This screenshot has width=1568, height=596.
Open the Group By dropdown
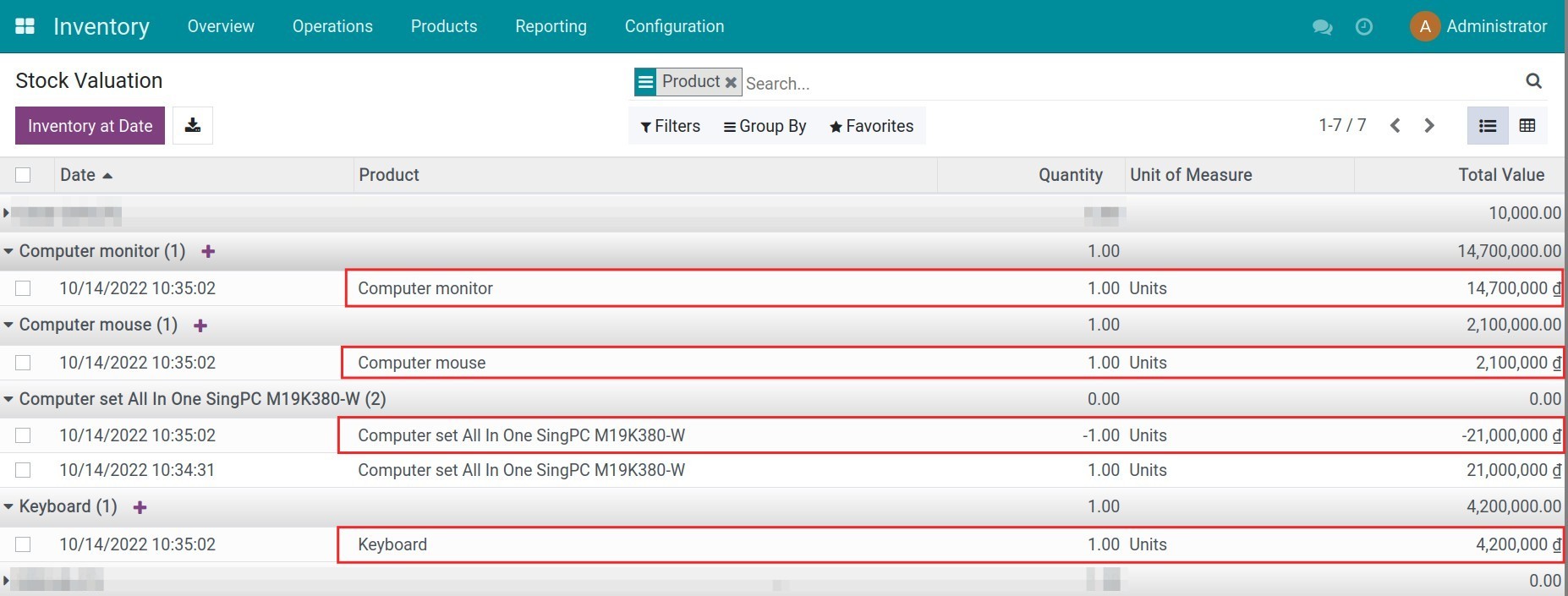pos(765,126)
